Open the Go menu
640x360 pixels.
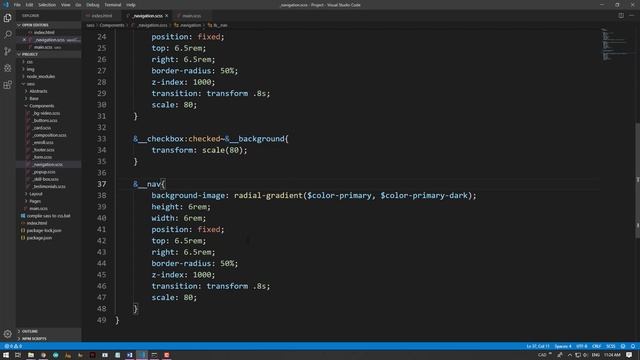coord(78,5)
